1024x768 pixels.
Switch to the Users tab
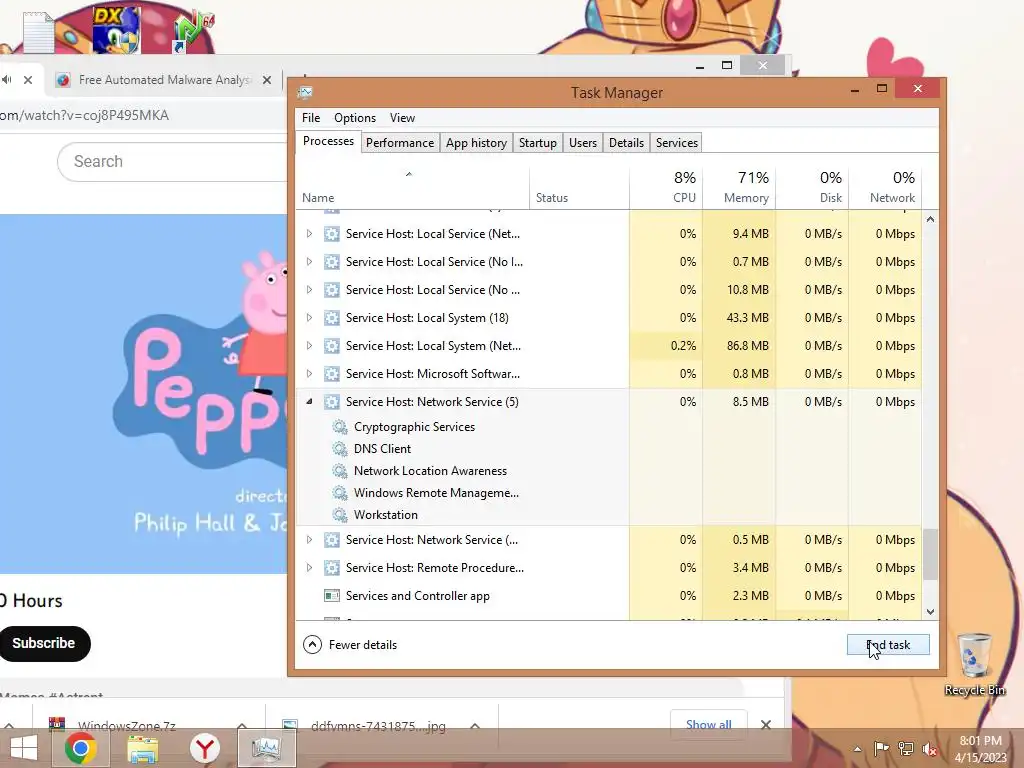pos(583,143)
